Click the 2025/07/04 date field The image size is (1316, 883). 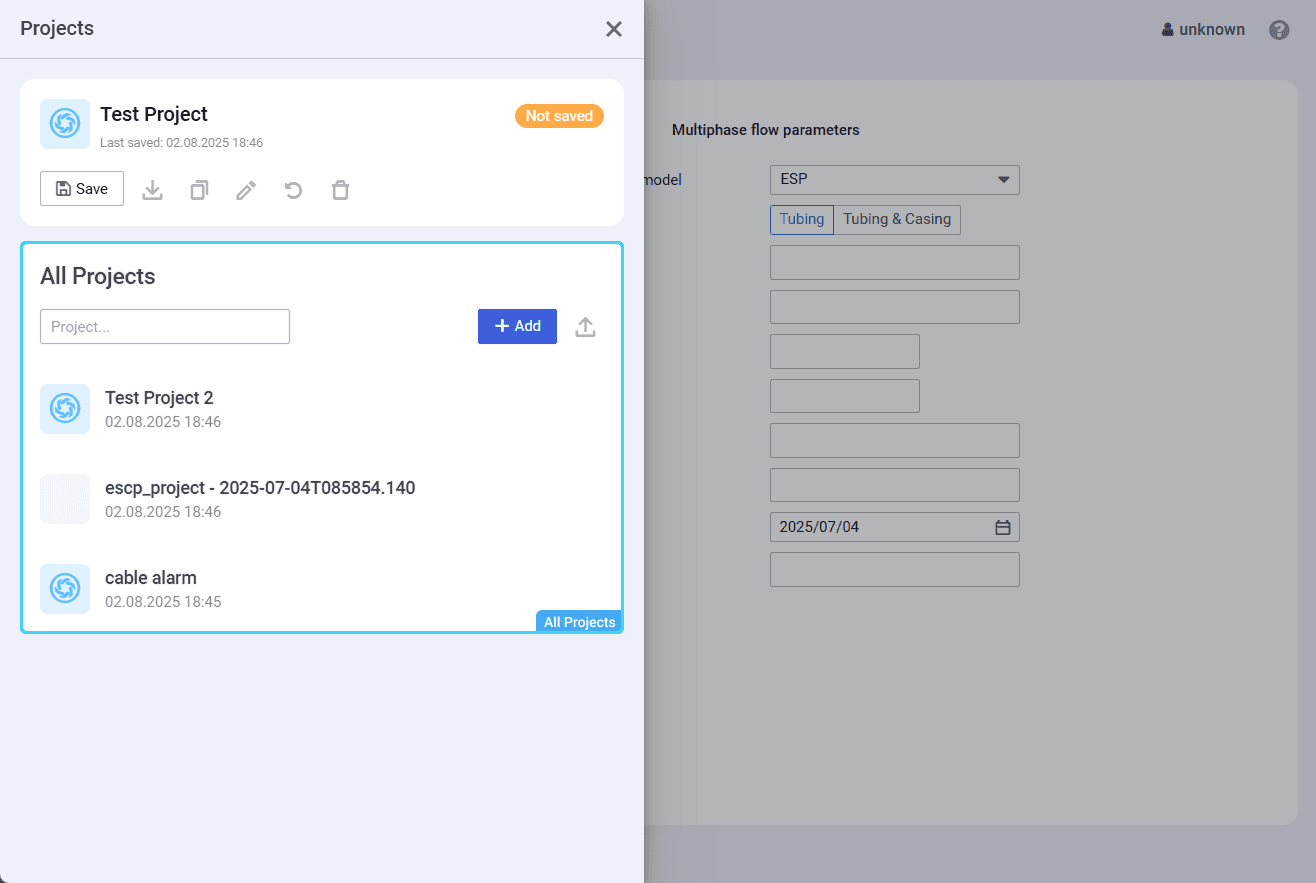tap(880, 528)
